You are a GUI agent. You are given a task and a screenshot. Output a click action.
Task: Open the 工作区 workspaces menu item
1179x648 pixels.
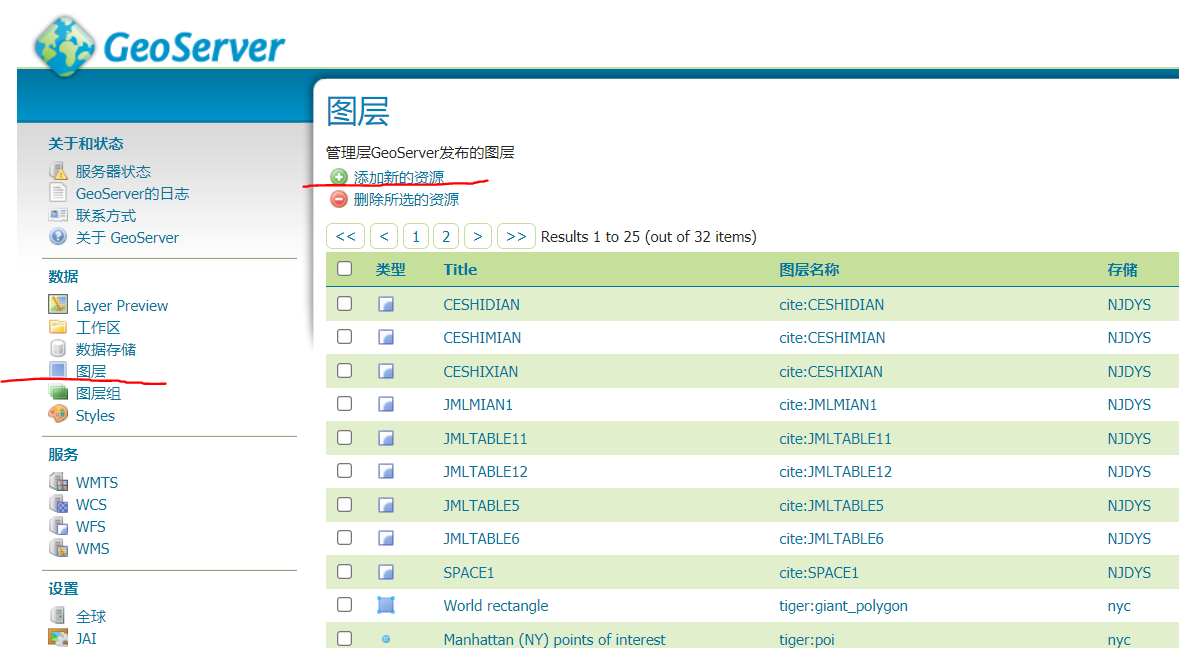click(x=98, y=328)
